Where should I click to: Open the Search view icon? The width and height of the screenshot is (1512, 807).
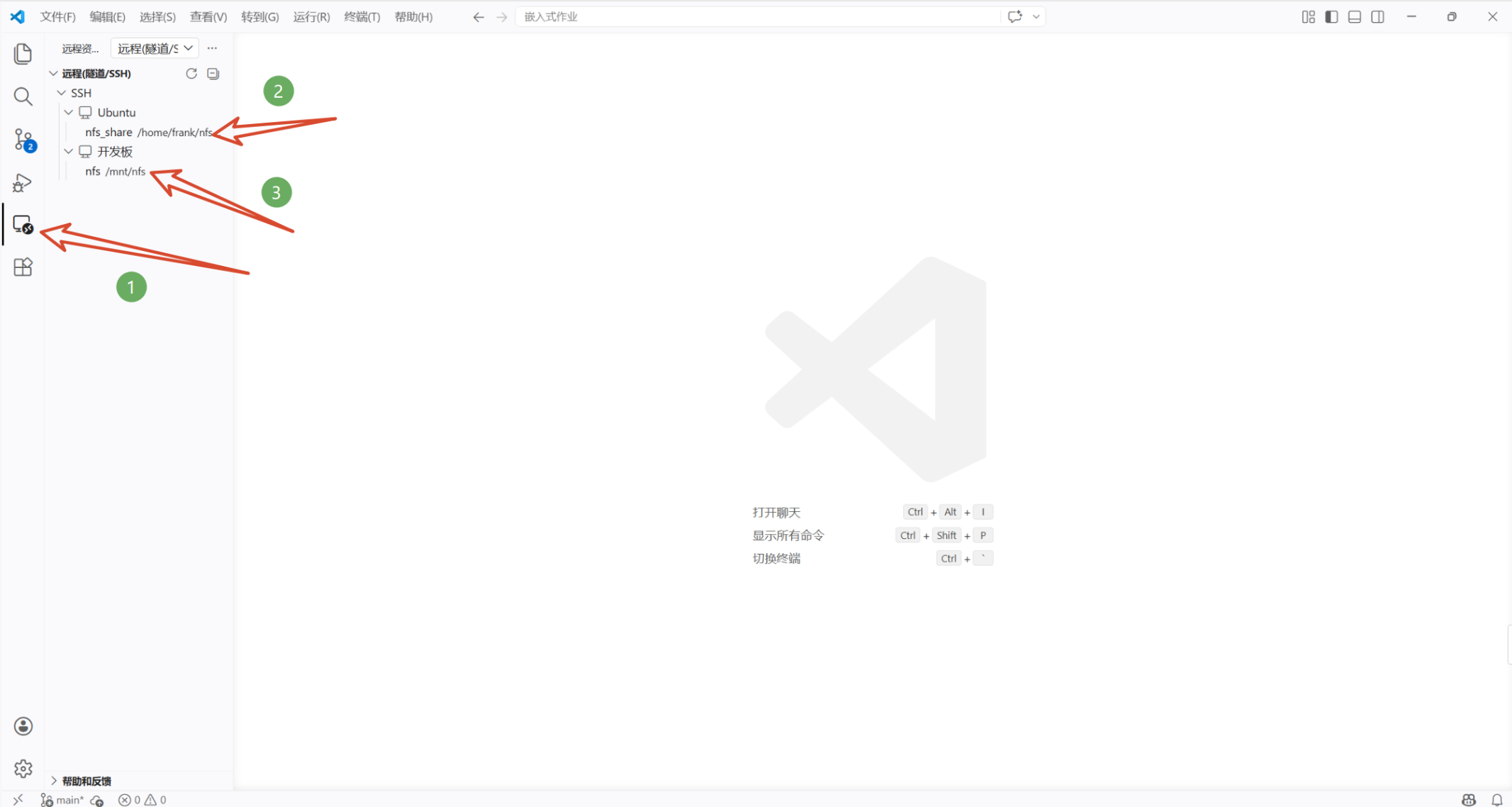tap(23, 96)
